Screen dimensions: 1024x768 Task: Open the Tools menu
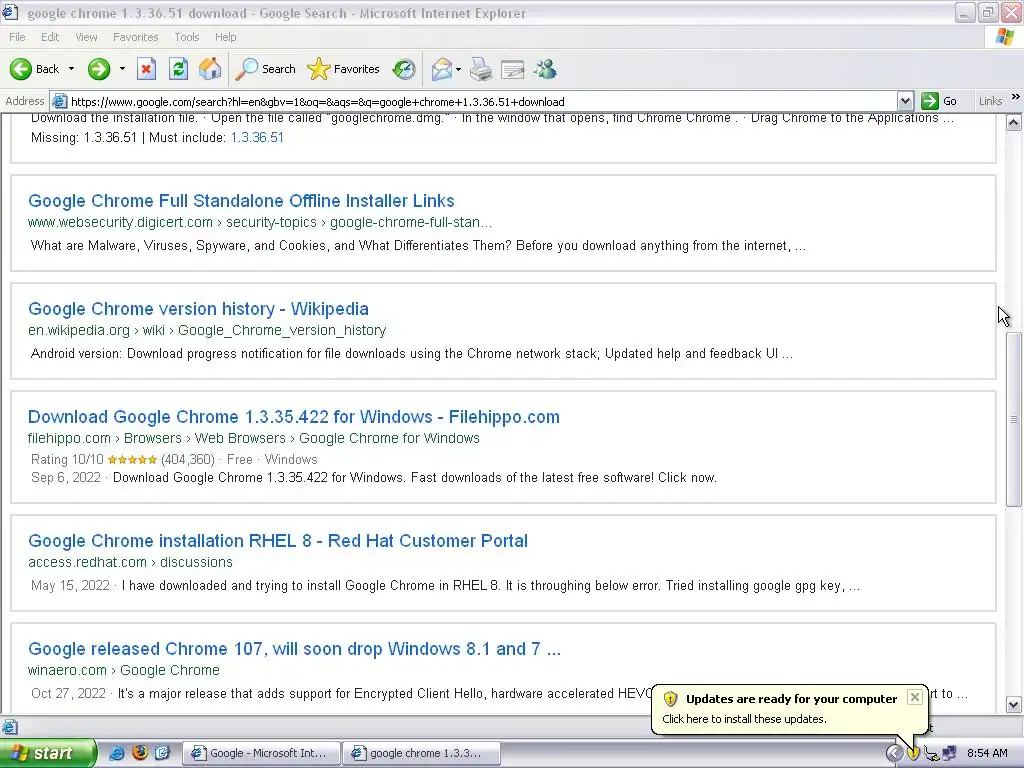(187, 37)
